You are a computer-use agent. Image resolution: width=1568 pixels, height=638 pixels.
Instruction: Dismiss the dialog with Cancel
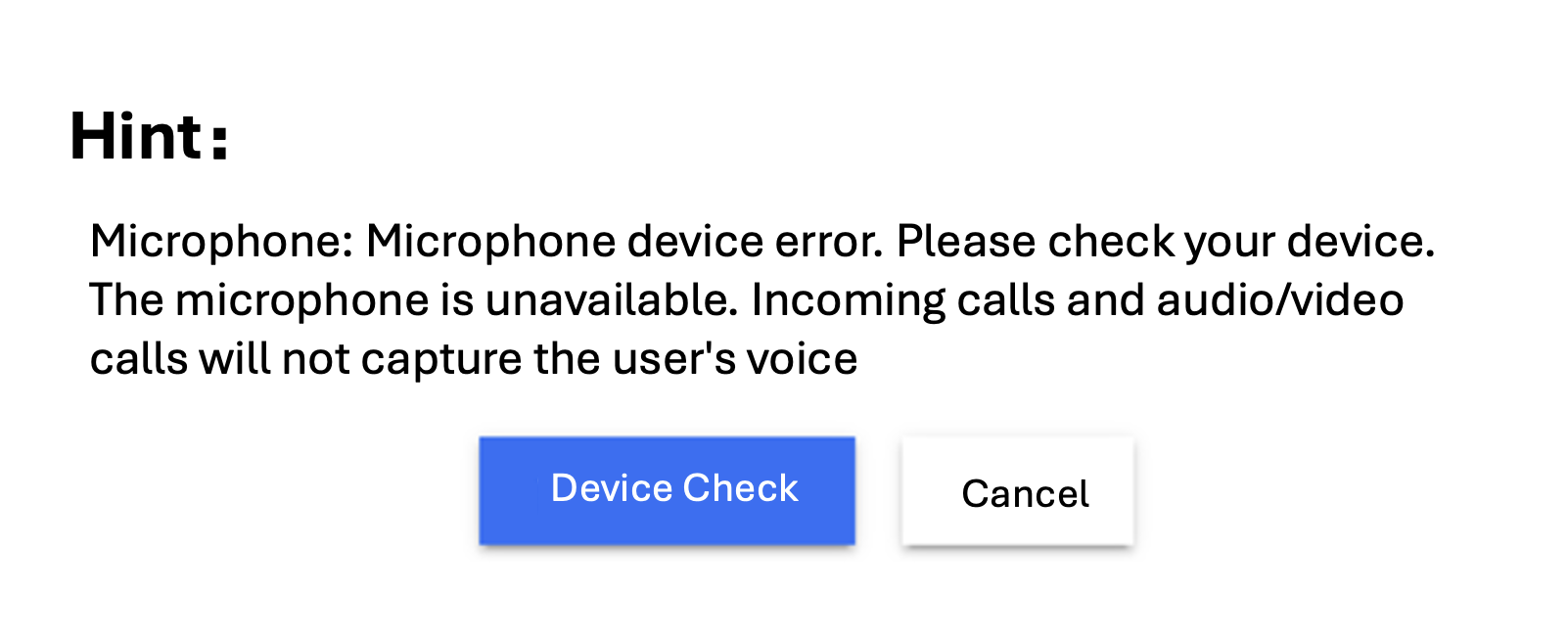click(x=1018, y=492)
